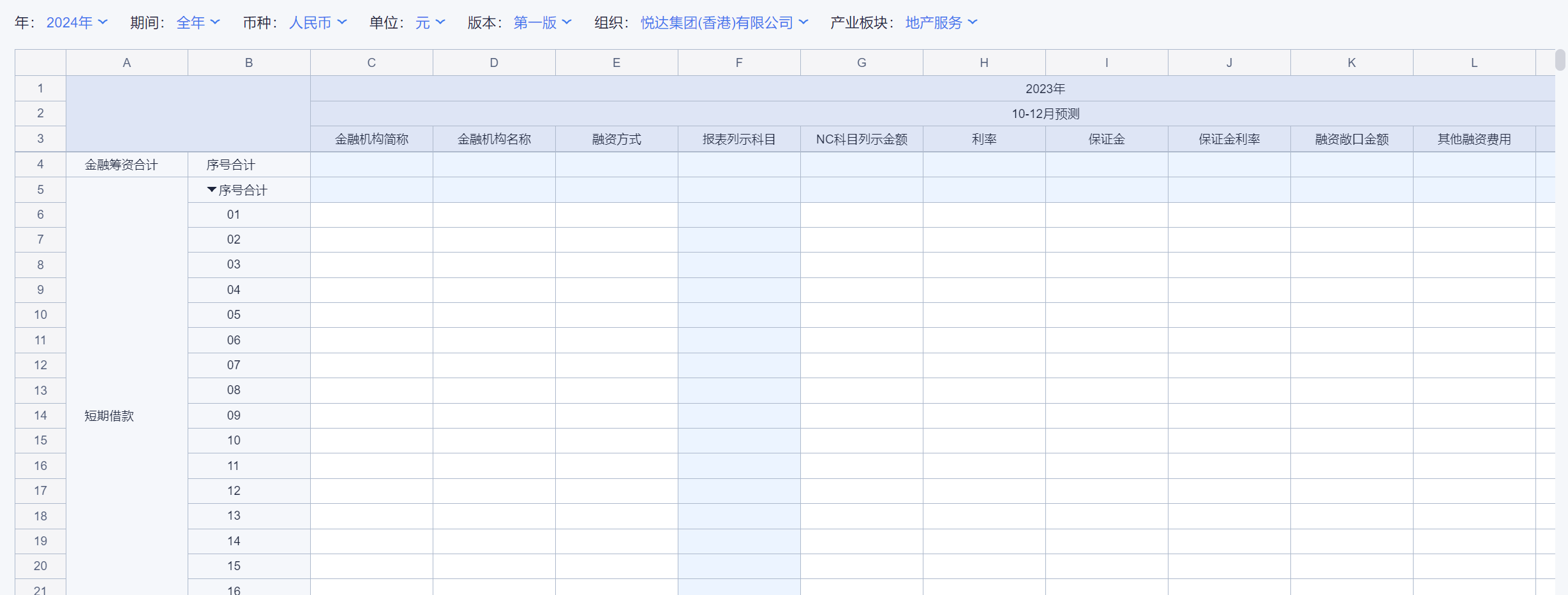Expand the 期间 全年 selector

click(x=198, y=23)
